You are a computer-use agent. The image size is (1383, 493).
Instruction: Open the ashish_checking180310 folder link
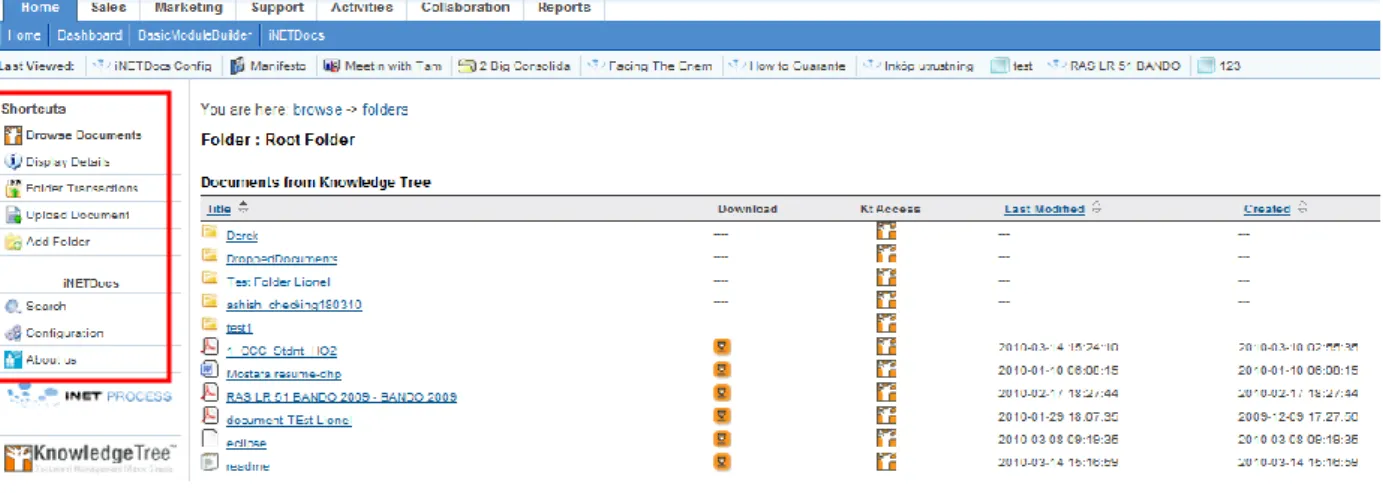click(294, 305)
